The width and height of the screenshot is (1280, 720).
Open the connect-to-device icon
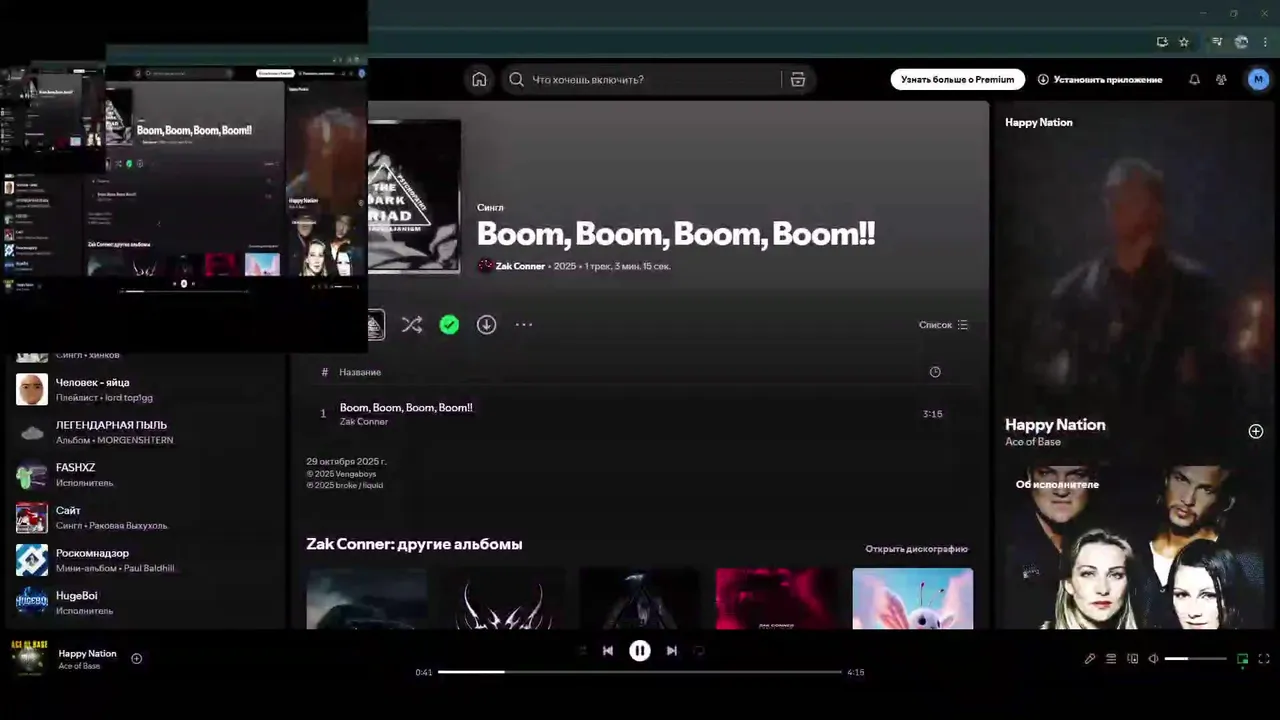click(x=1132, y=659)
